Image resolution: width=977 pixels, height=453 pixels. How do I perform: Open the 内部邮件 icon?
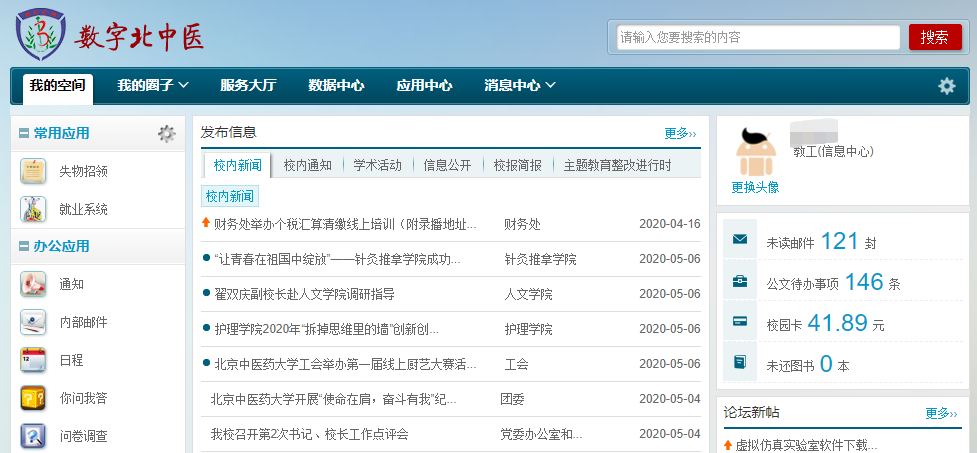33,322
